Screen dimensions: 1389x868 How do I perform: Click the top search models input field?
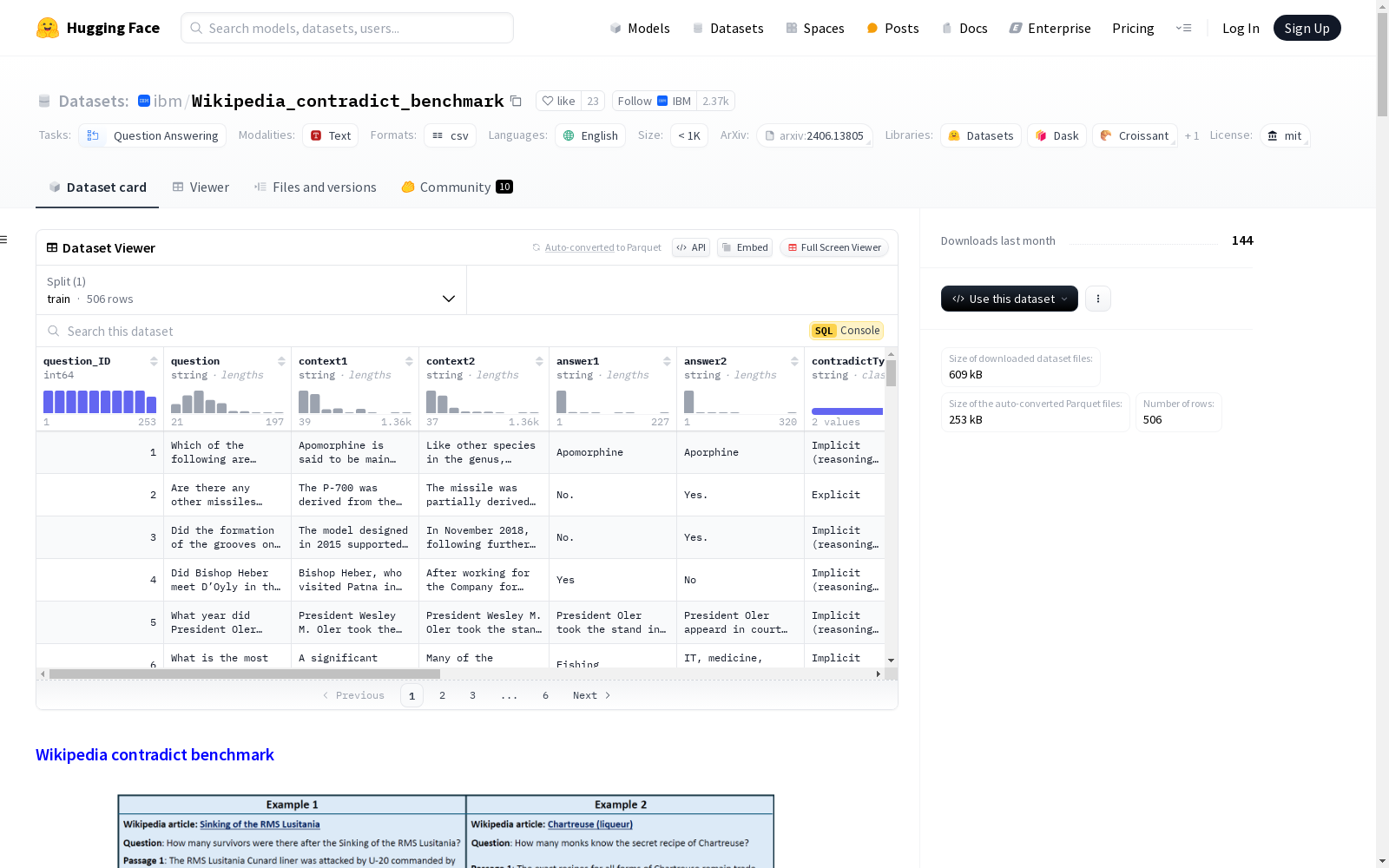pos(347,28)
